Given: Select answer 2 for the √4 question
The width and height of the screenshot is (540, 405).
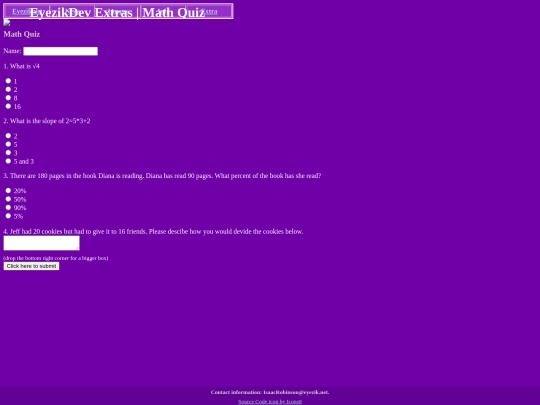Looking at the screenshot, I should pyautogui.click(x=8, y=89).
